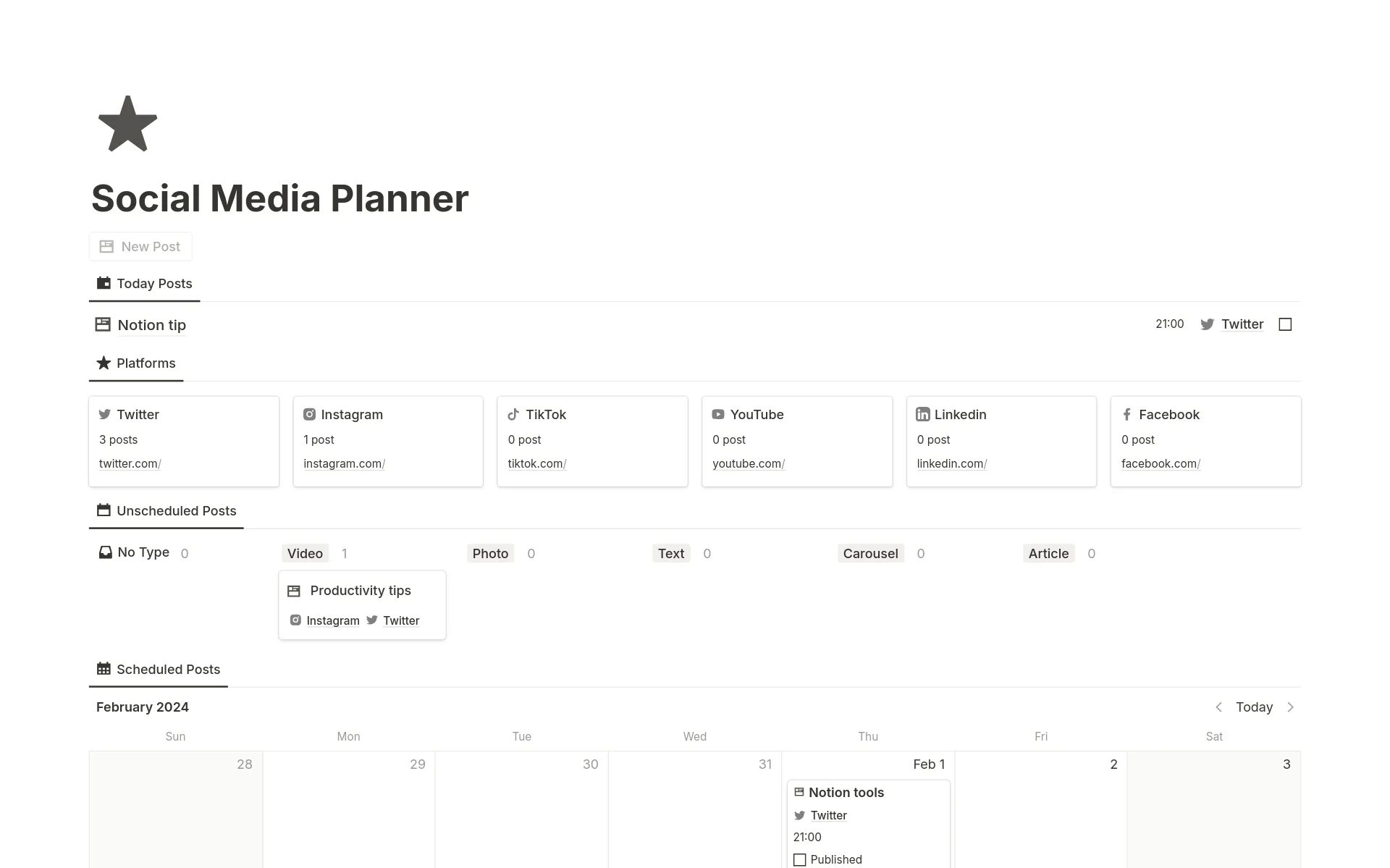Click the Linkedin icon on platform card
Viewport: 1390px width, 868px height.
pos(922,414)
